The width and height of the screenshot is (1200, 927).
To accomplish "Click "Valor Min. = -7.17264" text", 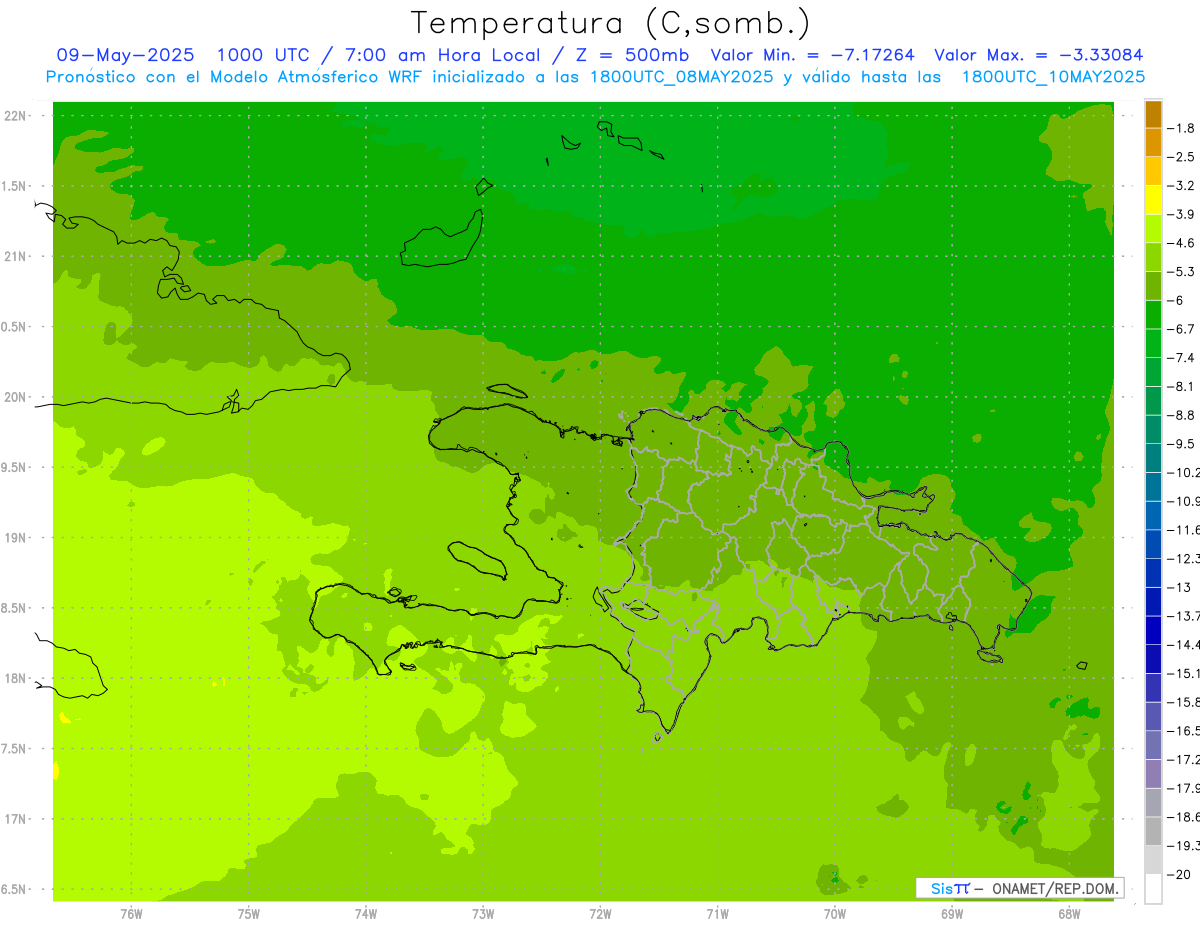I will click(x=812, y=55).
